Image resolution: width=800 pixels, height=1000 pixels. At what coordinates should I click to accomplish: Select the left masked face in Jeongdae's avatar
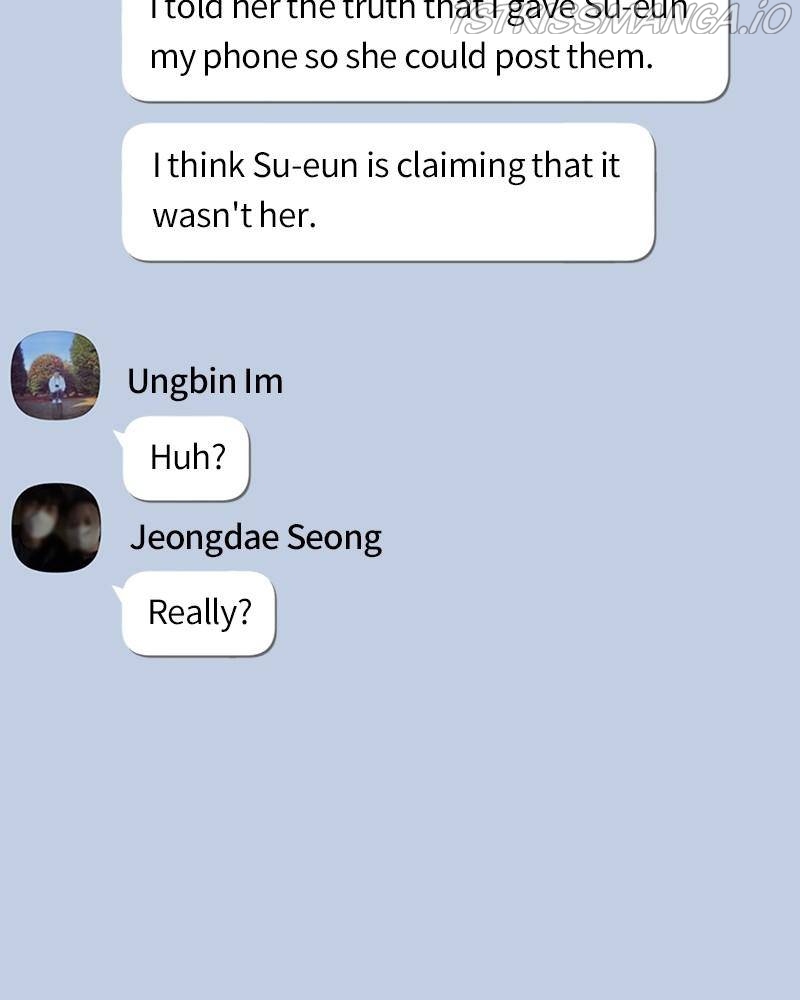[x=40, y=524]
